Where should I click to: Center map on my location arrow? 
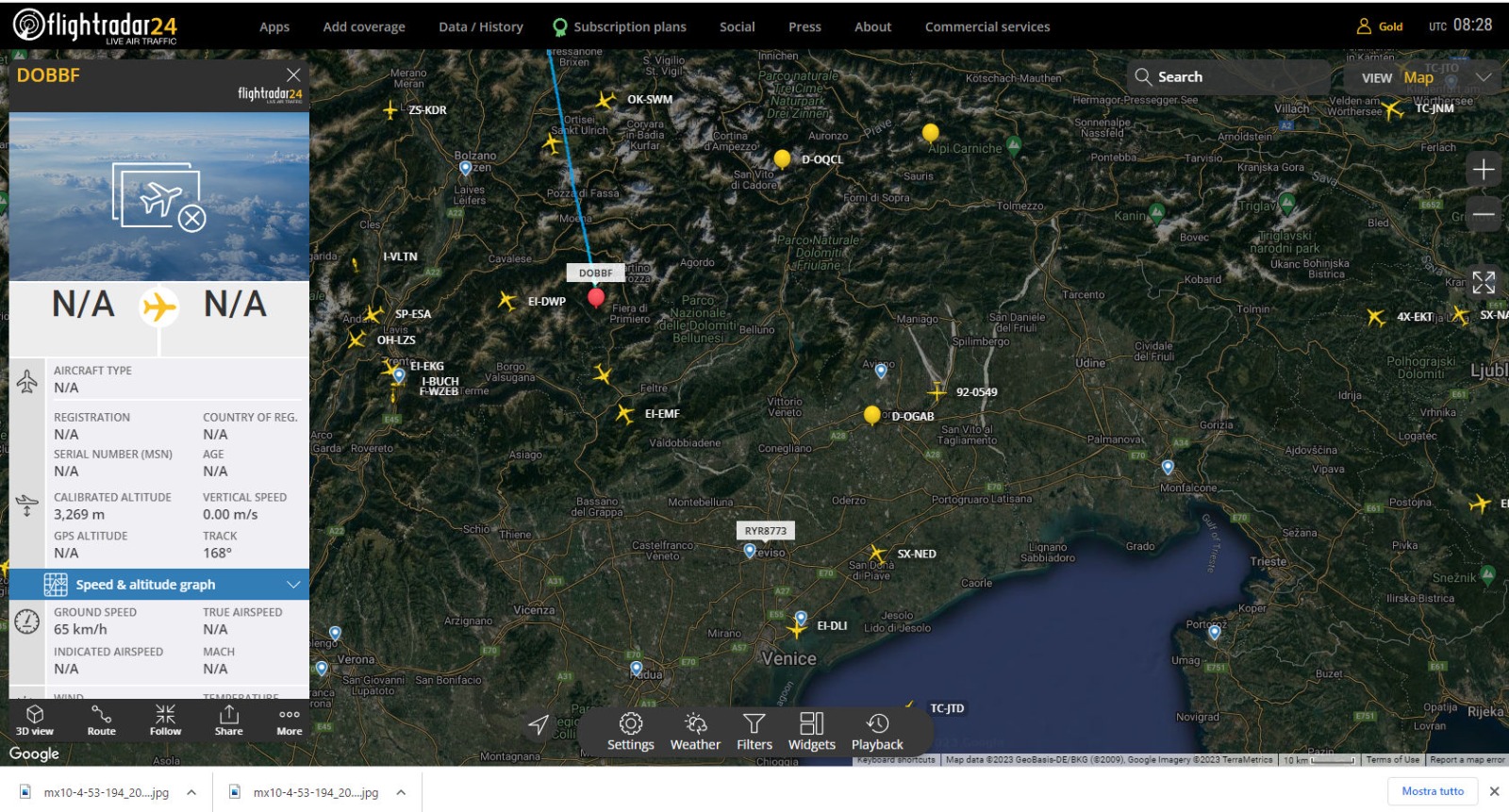pos(539,724)
